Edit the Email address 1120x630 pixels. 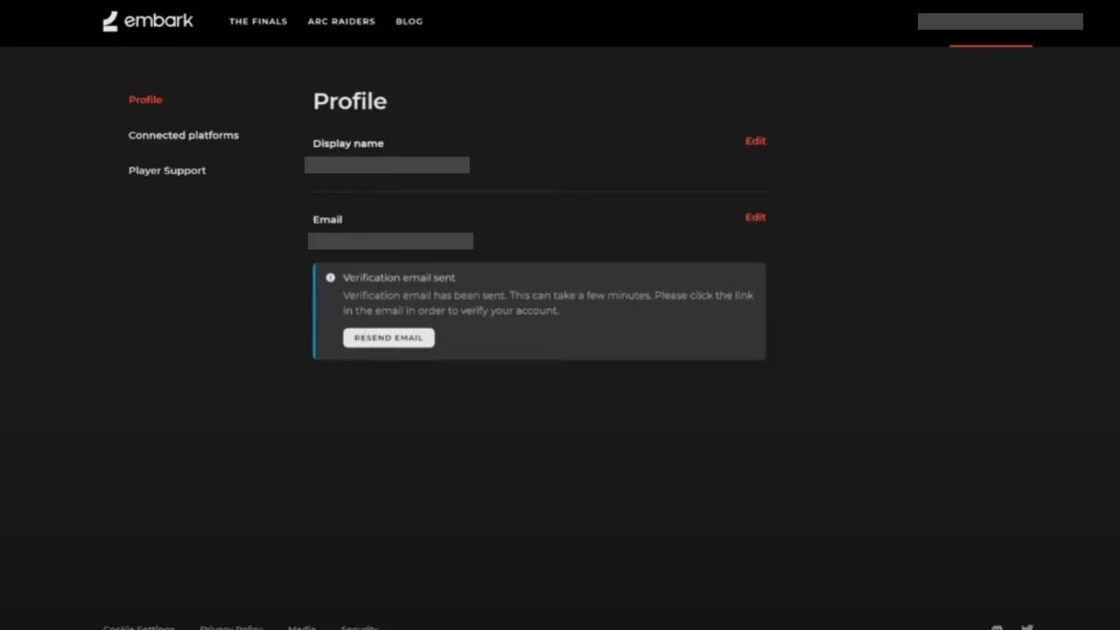click(755, 217)
